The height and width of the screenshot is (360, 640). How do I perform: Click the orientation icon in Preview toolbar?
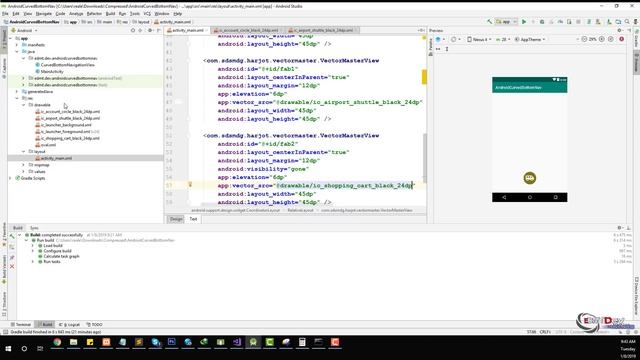pos(454,40)
